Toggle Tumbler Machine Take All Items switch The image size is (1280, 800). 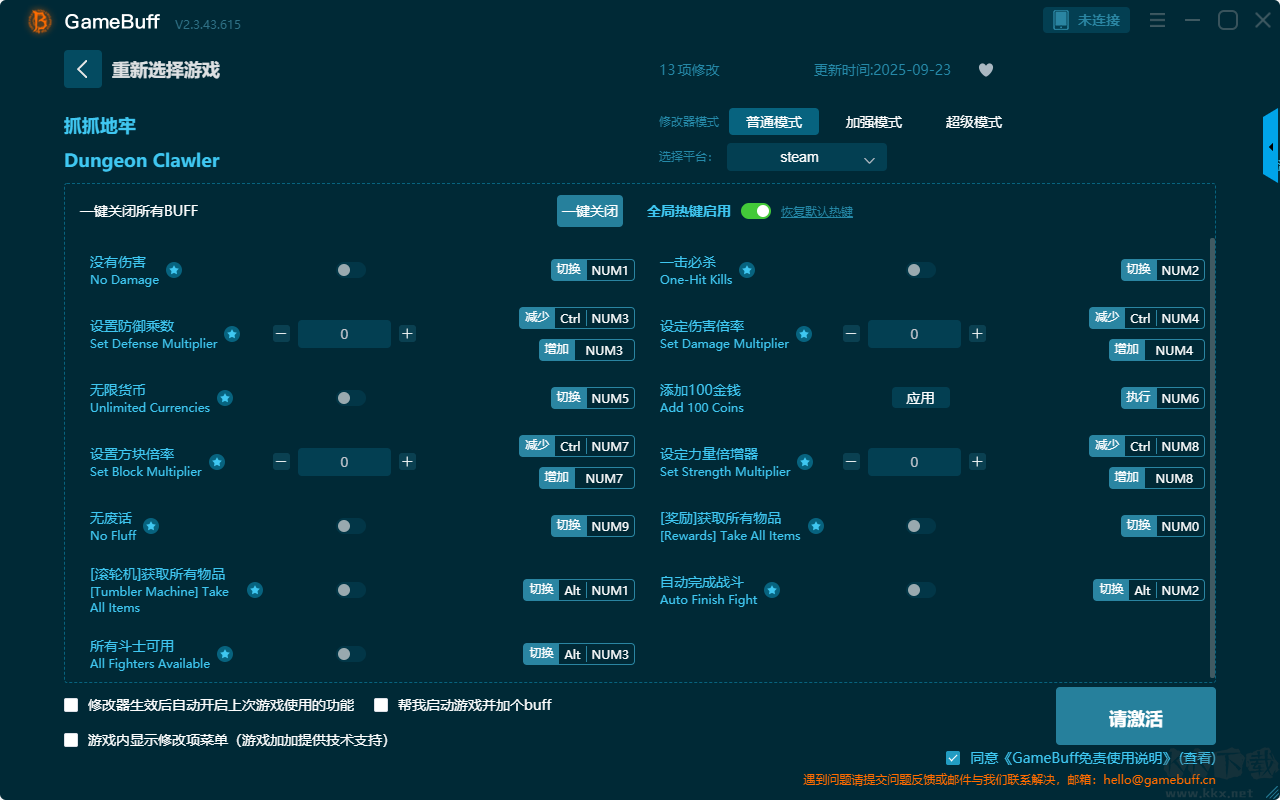tap(351, 590)
